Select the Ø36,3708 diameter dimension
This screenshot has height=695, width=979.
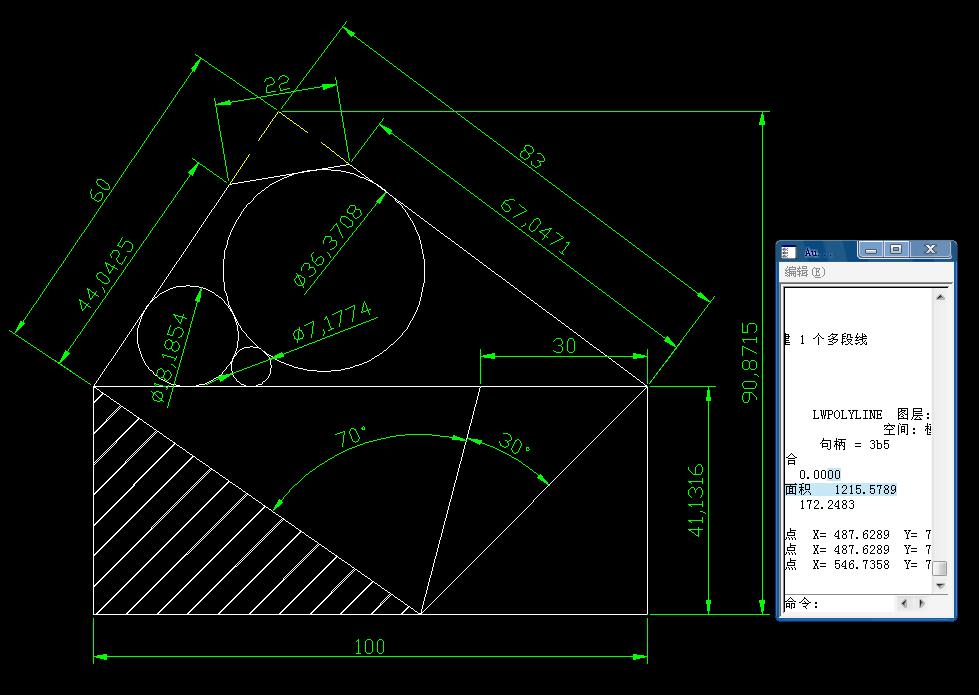click(x=328, y=245)
